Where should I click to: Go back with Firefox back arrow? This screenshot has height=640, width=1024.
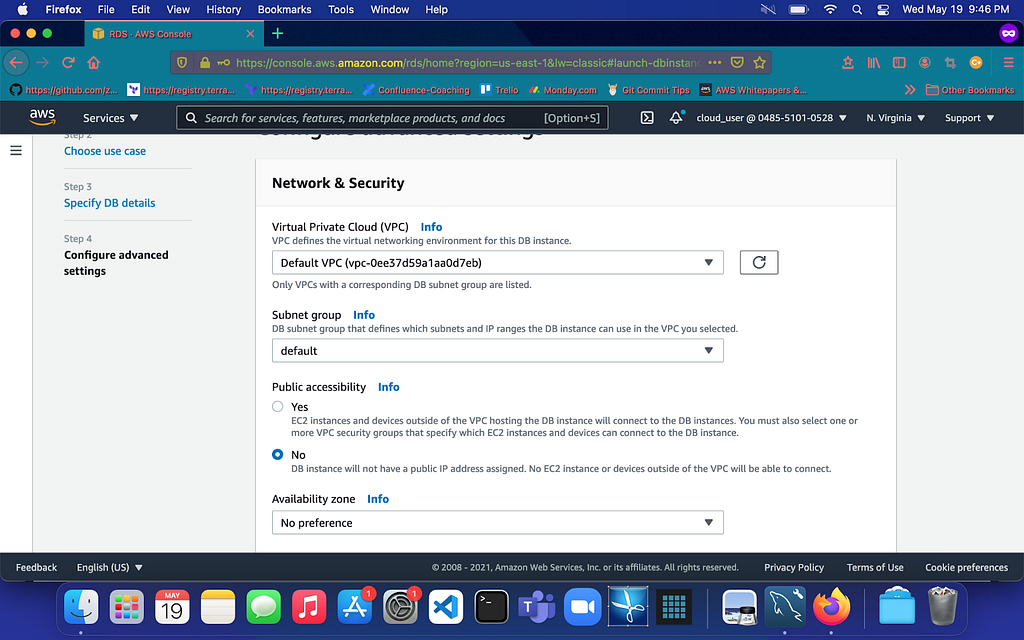tap(16, 63)
